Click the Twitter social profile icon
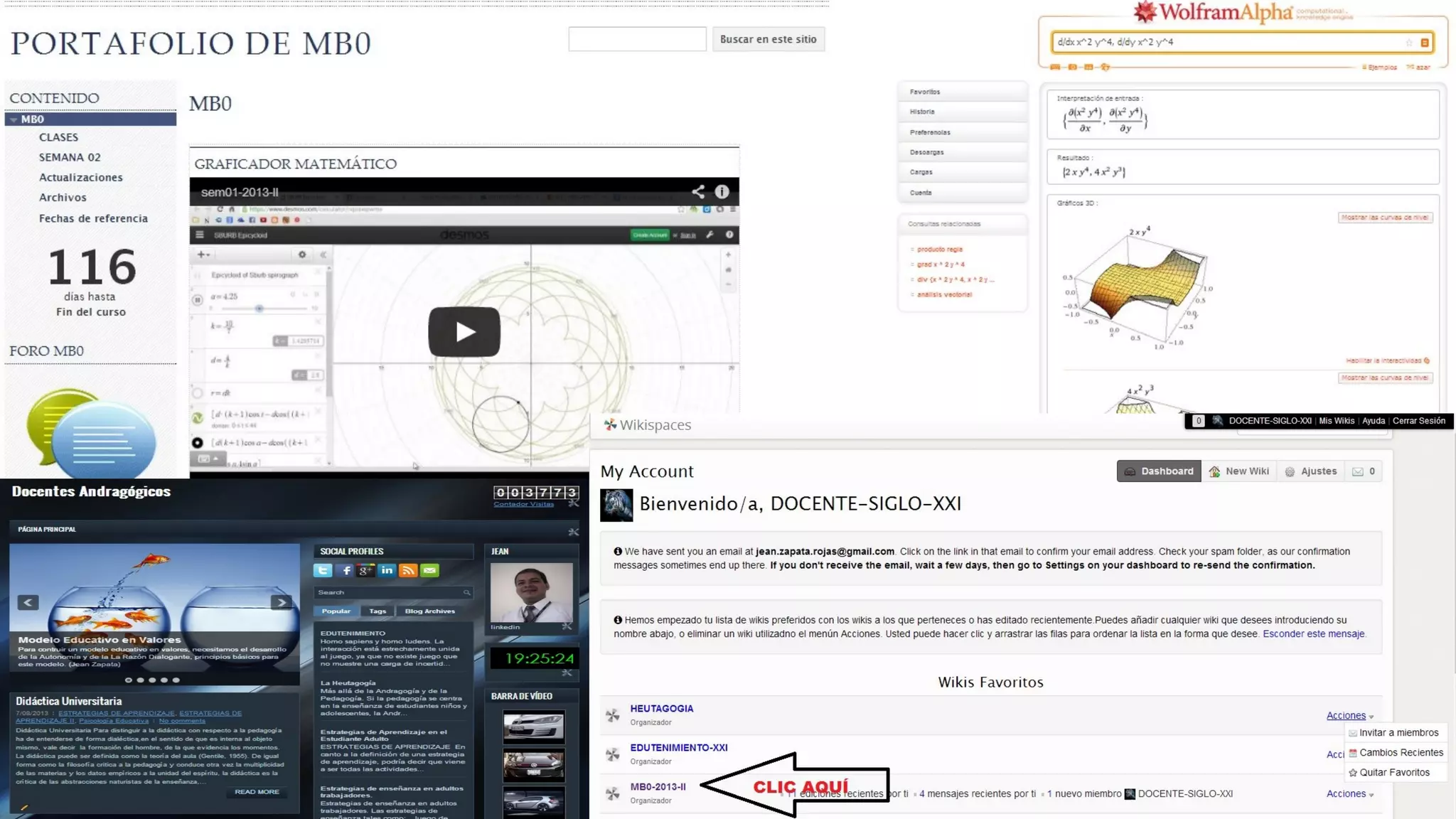 (x=323, y=570)
